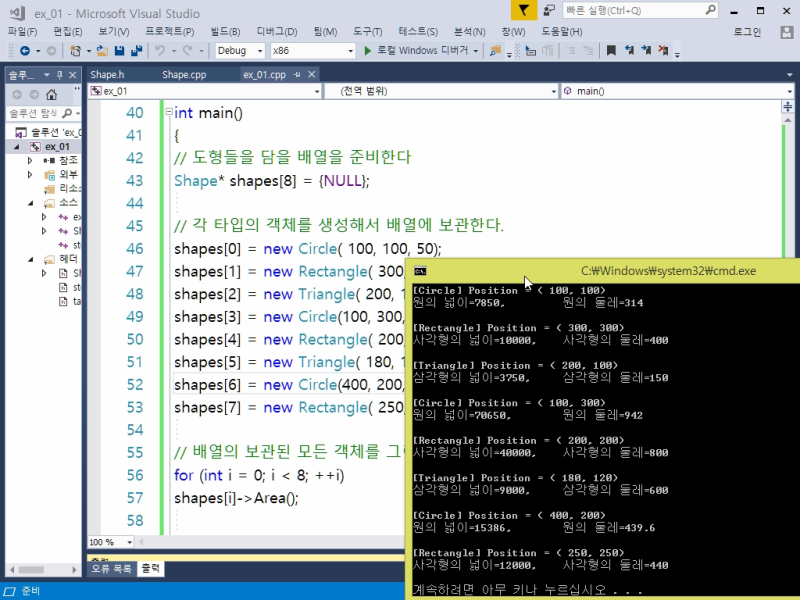Switch to the 출력 output tab
The height and width of the screenshot is (600, 800).
click(x=151, y=568)
